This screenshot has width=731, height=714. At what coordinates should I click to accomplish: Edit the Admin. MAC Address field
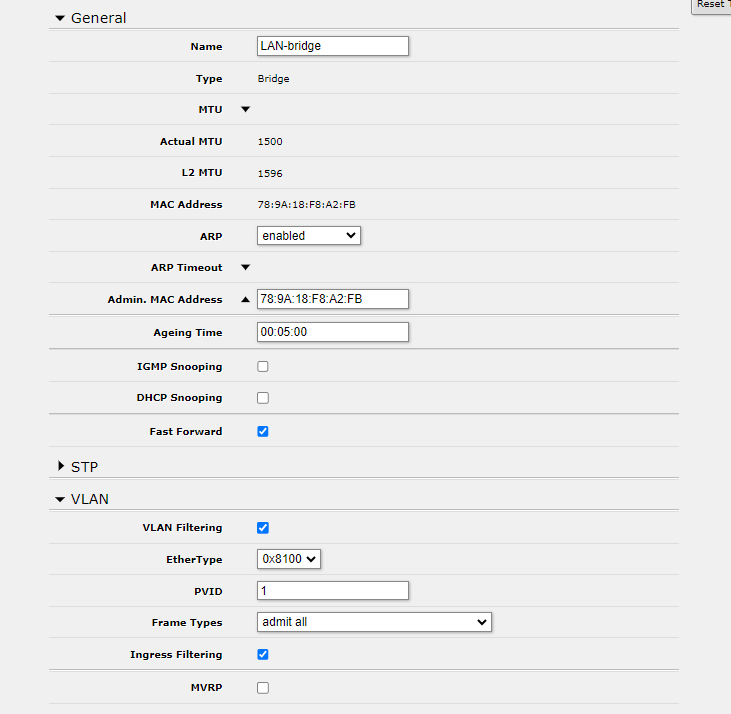[x=333, y=299]
